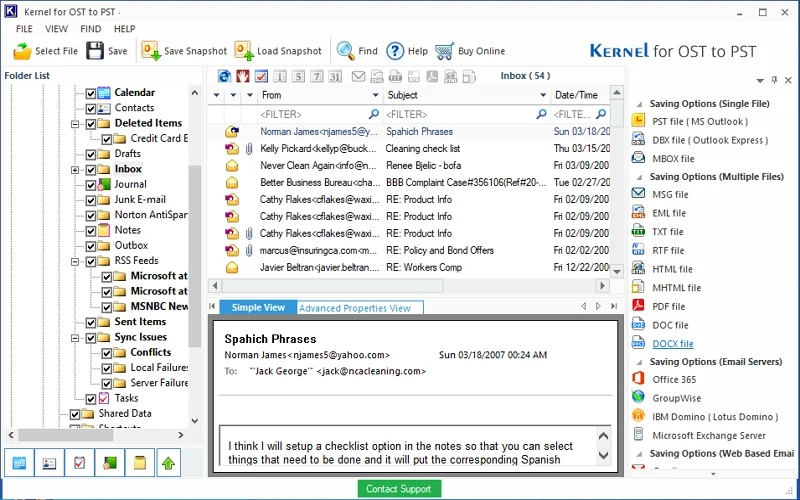Open Find with the magnifier icon
This screenshot has height=500, width=800.
pos(345,51)
